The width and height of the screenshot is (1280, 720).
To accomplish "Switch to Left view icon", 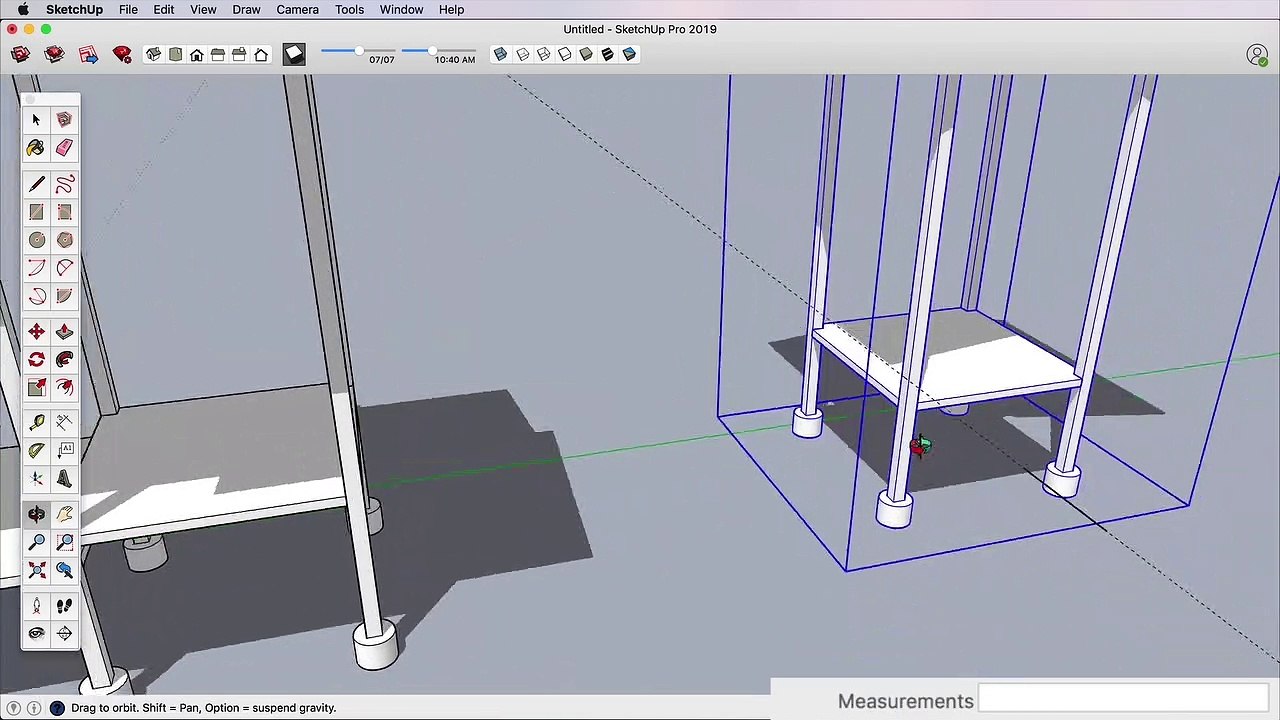I will click(x=261, y=55).
